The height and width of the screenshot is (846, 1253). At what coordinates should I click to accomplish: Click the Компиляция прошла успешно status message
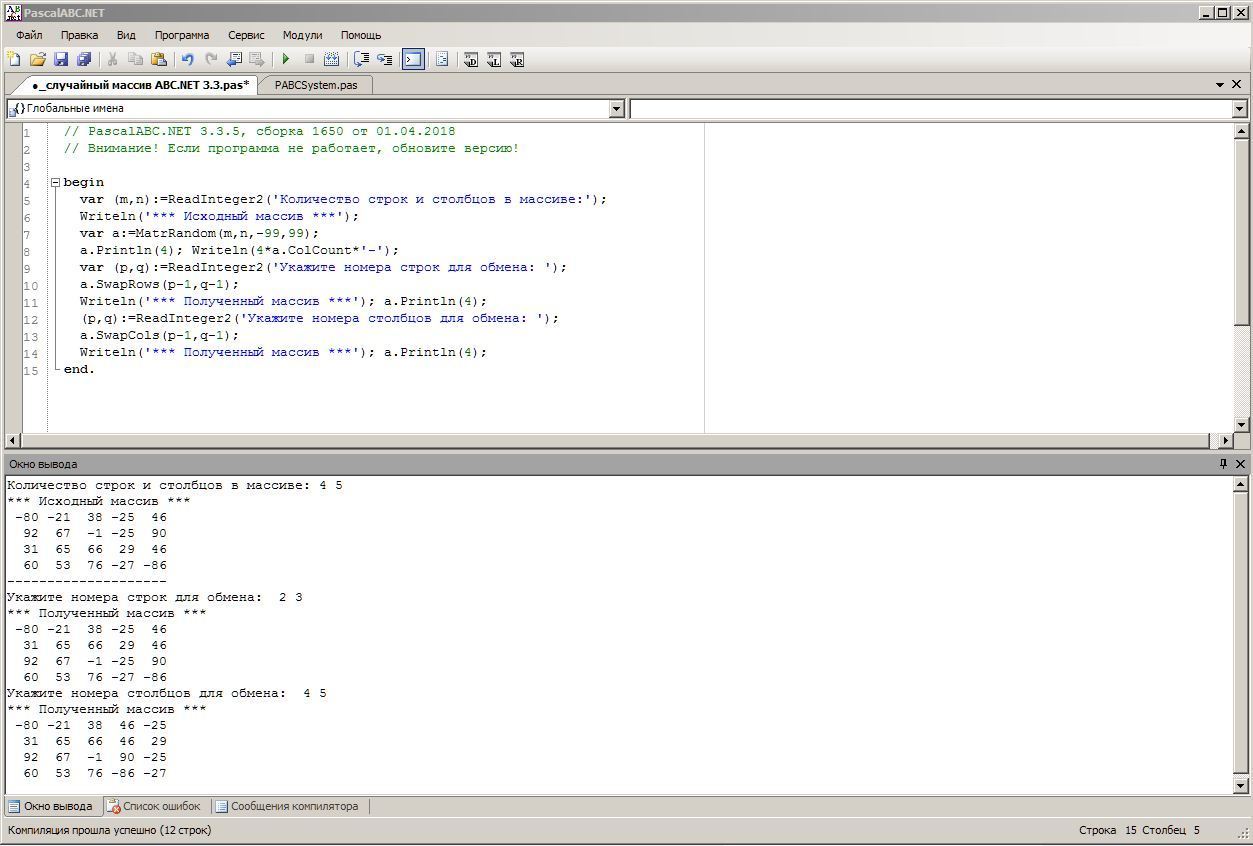110,830
